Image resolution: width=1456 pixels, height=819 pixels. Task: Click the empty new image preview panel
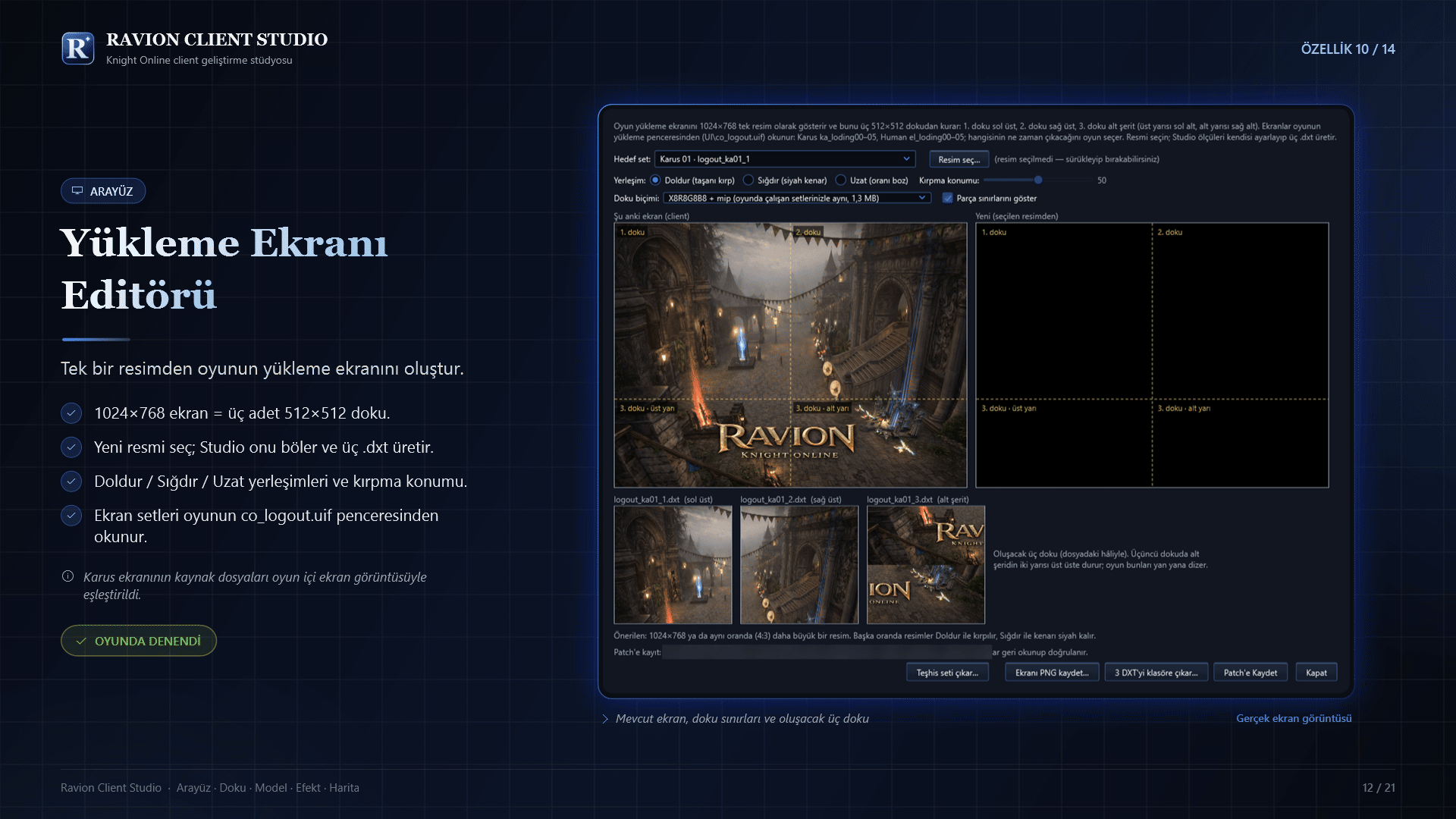(1152, 355)
